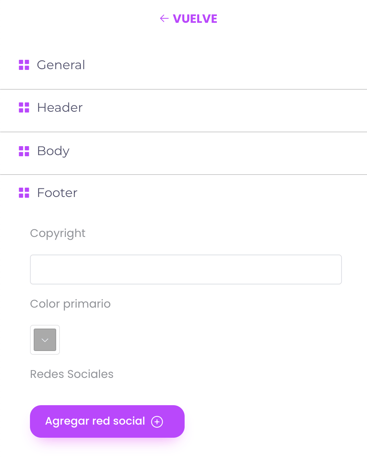The height and width of the screenshot is (462, 367).
Task: Click the plus circle icon in the purple button
Action: [157, 422]
